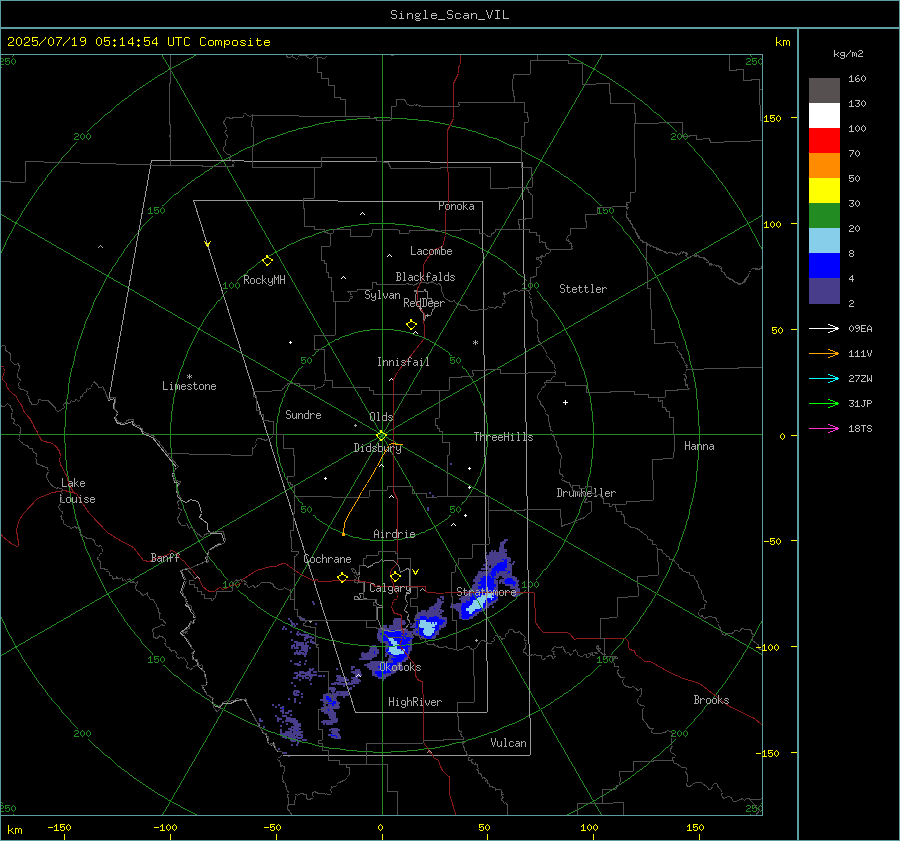This screenshot has width=900, height=841.
Task: Select yellow diamond marker below Cochrane
Action: click(x=342, y=577)
